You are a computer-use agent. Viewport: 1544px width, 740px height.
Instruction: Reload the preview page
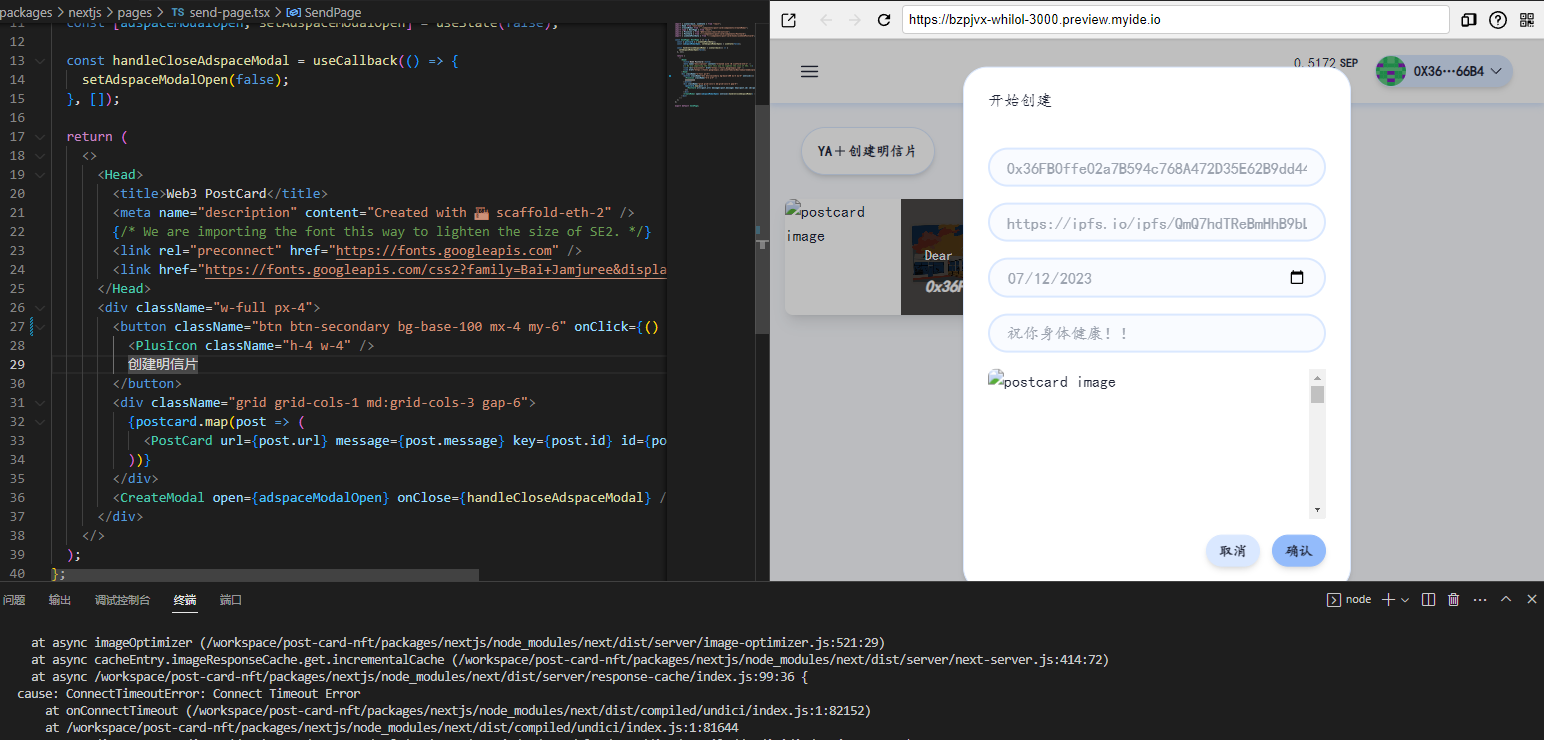pyautogui.click(x=884, y=20)
